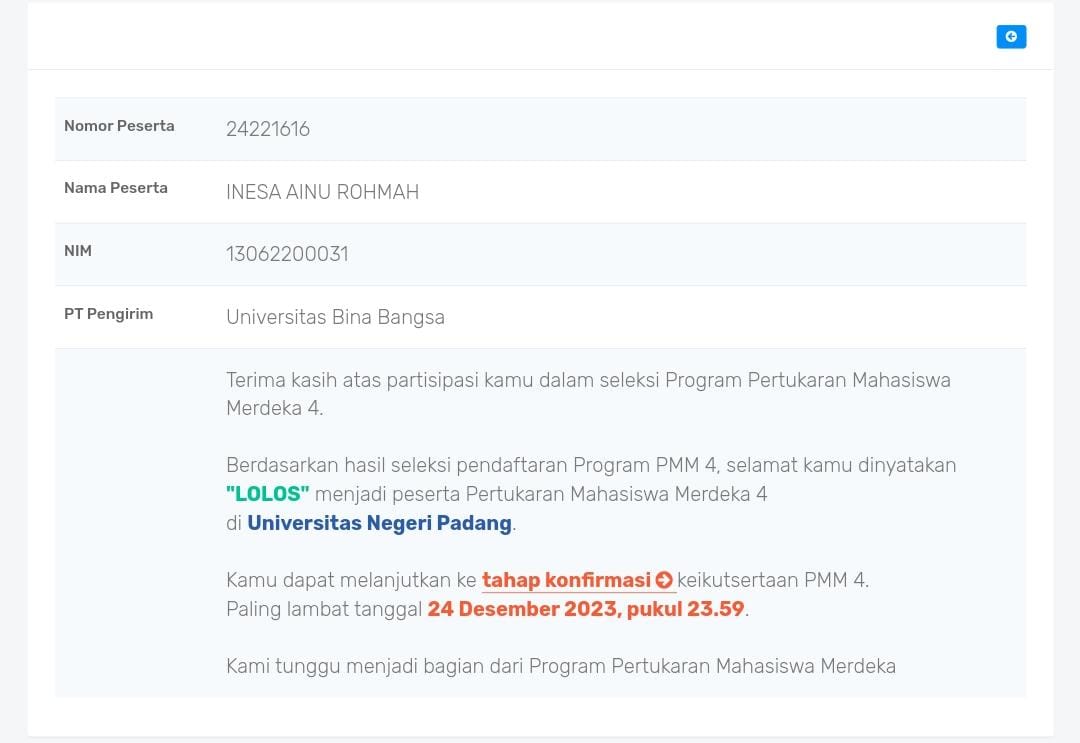1080x743 pixels.
Task: Click the Terima kasih atas partisipasi paragraph
Action: tap(588, 394)
